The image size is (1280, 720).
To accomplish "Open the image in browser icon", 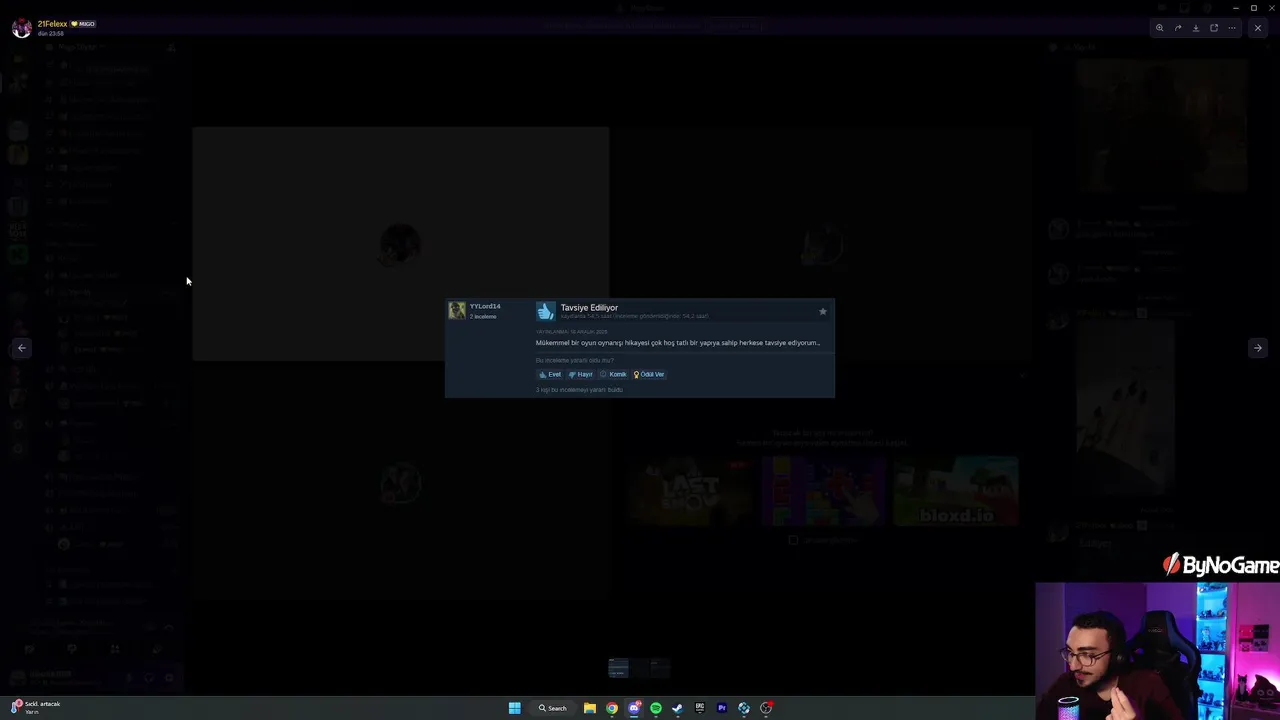I will tap(1214, 28).
